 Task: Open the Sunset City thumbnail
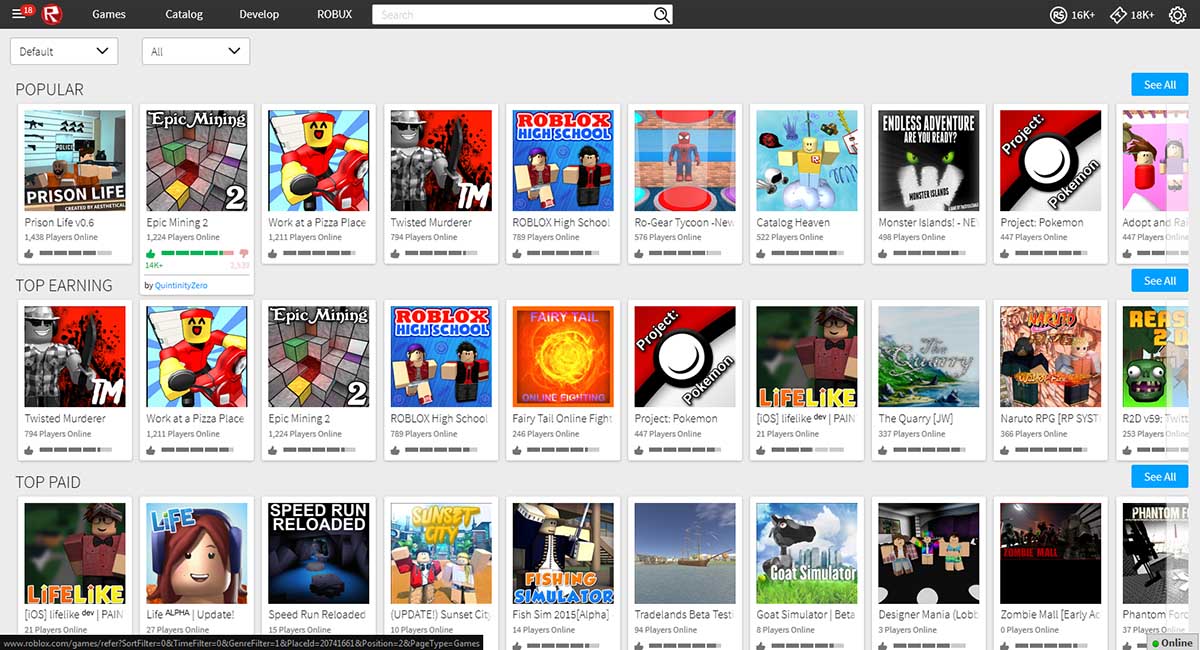tap(441, 552)
